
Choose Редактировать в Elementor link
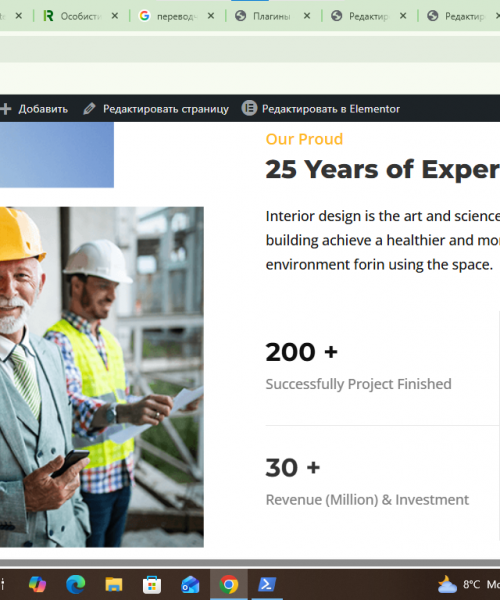331,109
